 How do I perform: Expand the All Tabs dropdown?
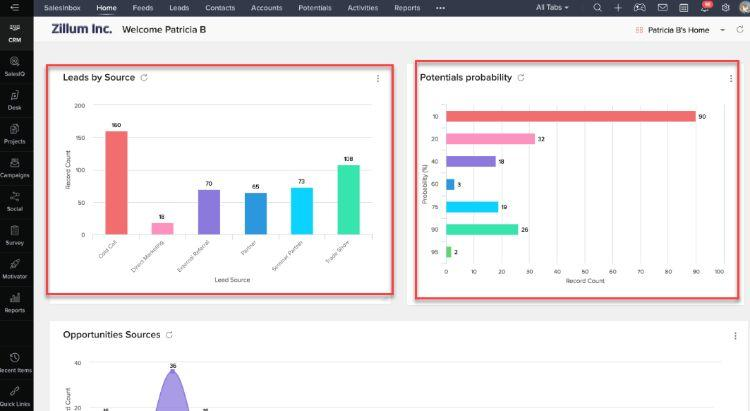[552, 8]
